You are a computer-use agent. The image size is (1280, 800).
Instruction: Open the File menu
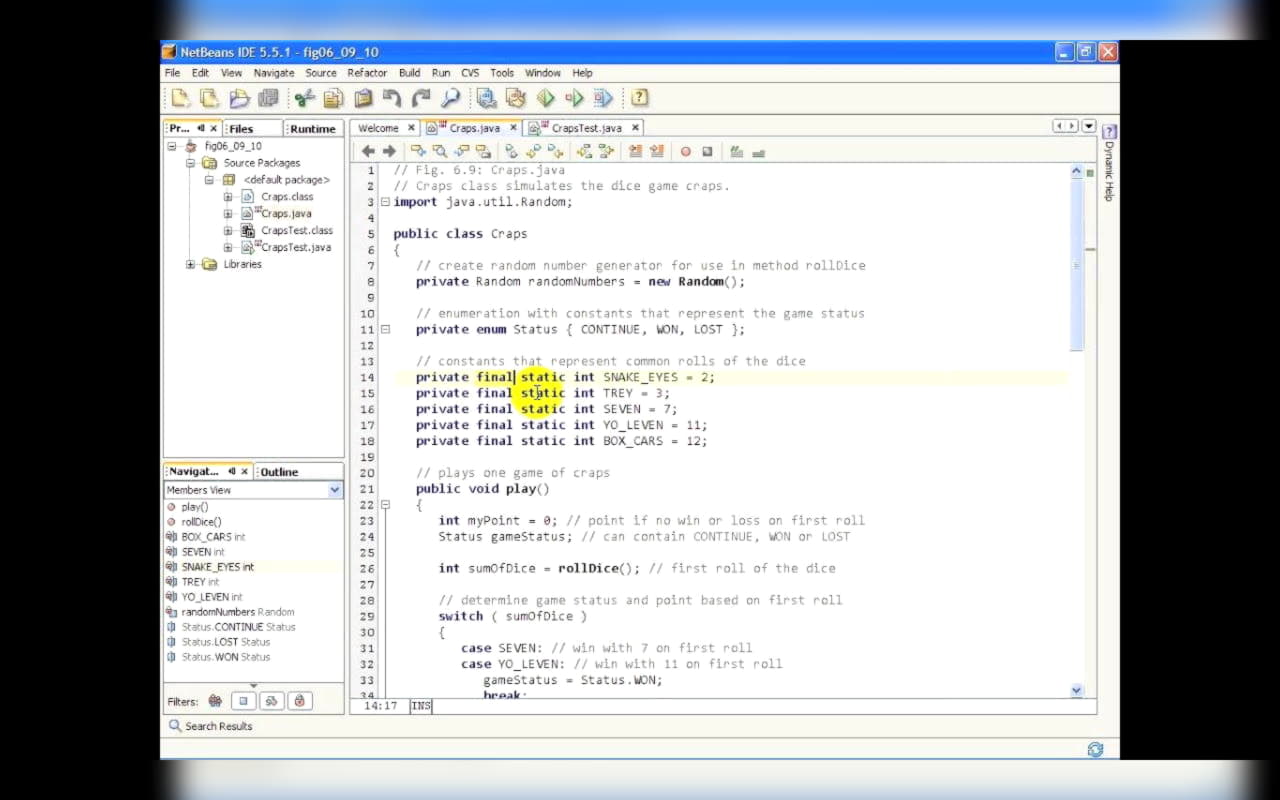pyautogui.click(x=172, y=73)
